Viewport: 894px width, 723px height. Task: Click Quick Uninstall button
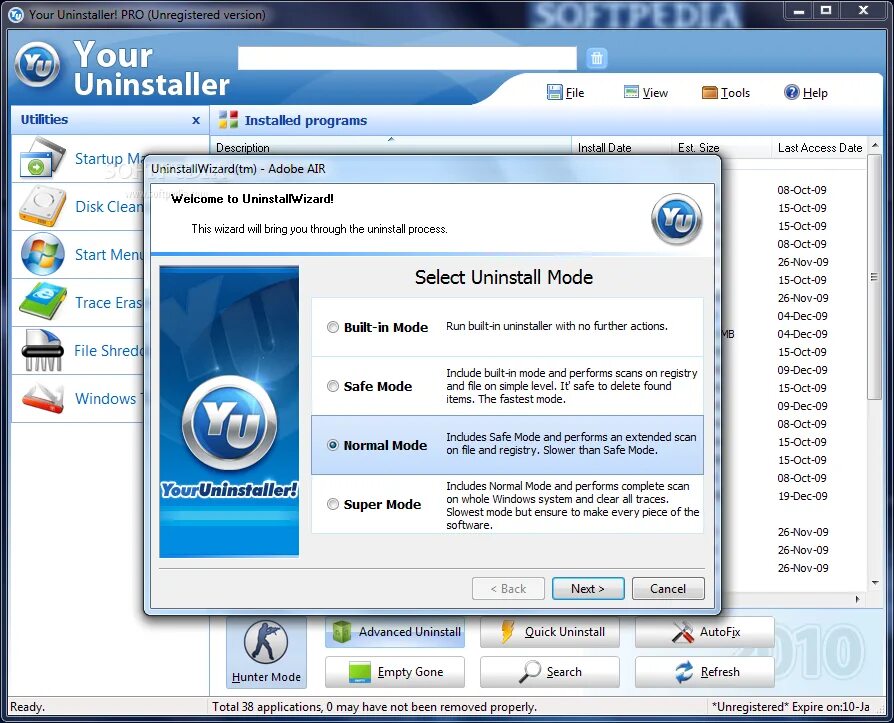click(550, 632)
